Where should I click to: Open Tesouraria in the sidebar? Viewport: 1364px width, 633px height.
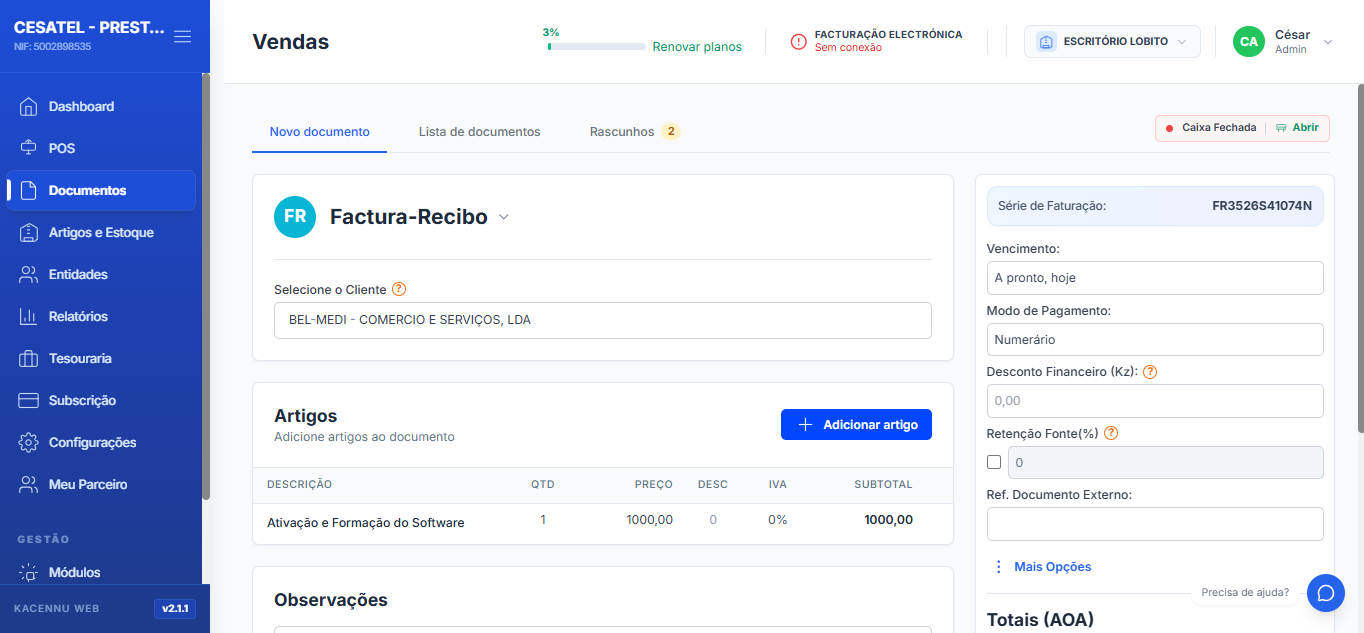(100, 358)
